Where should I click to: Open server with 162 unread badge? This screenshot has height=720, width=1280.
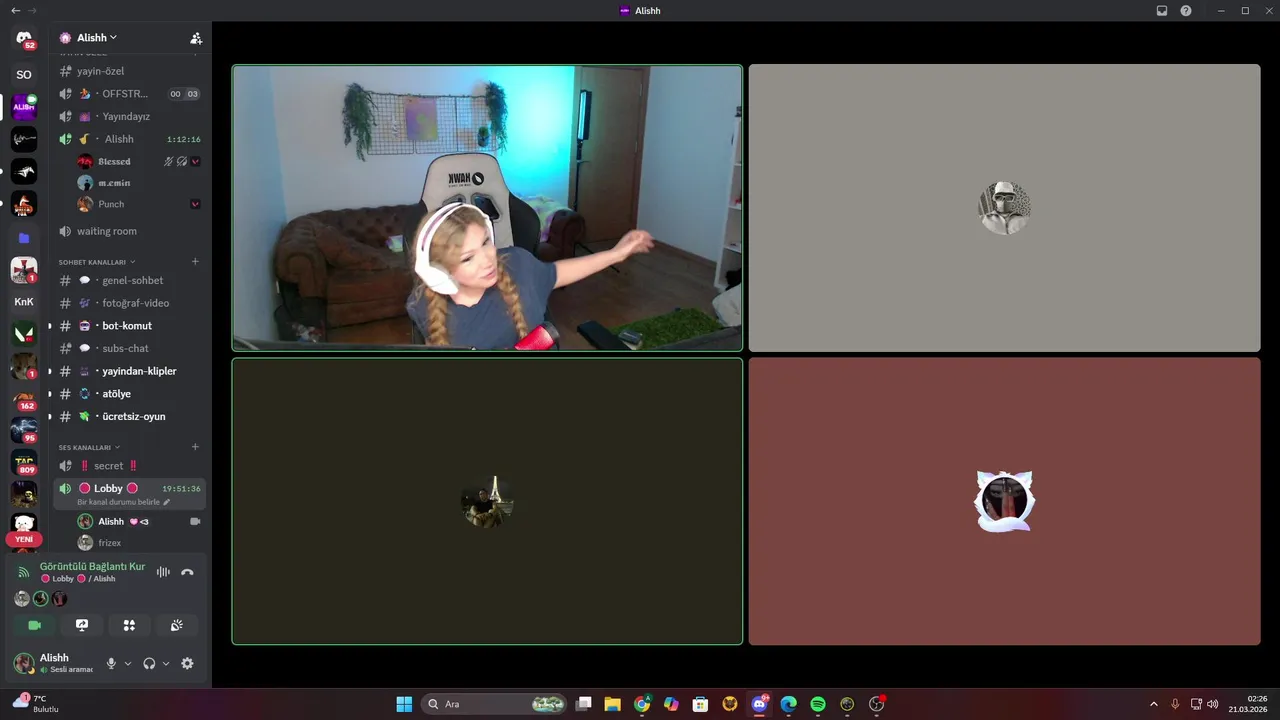pos(24,399)
